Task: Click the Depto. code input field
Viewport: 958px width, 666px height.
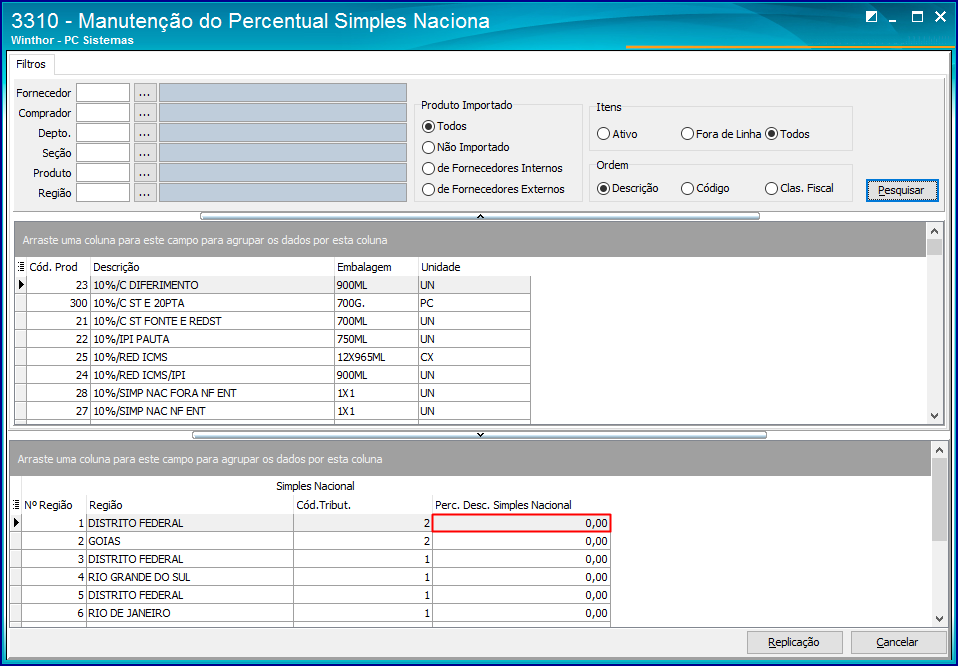Action: [103, 133]
